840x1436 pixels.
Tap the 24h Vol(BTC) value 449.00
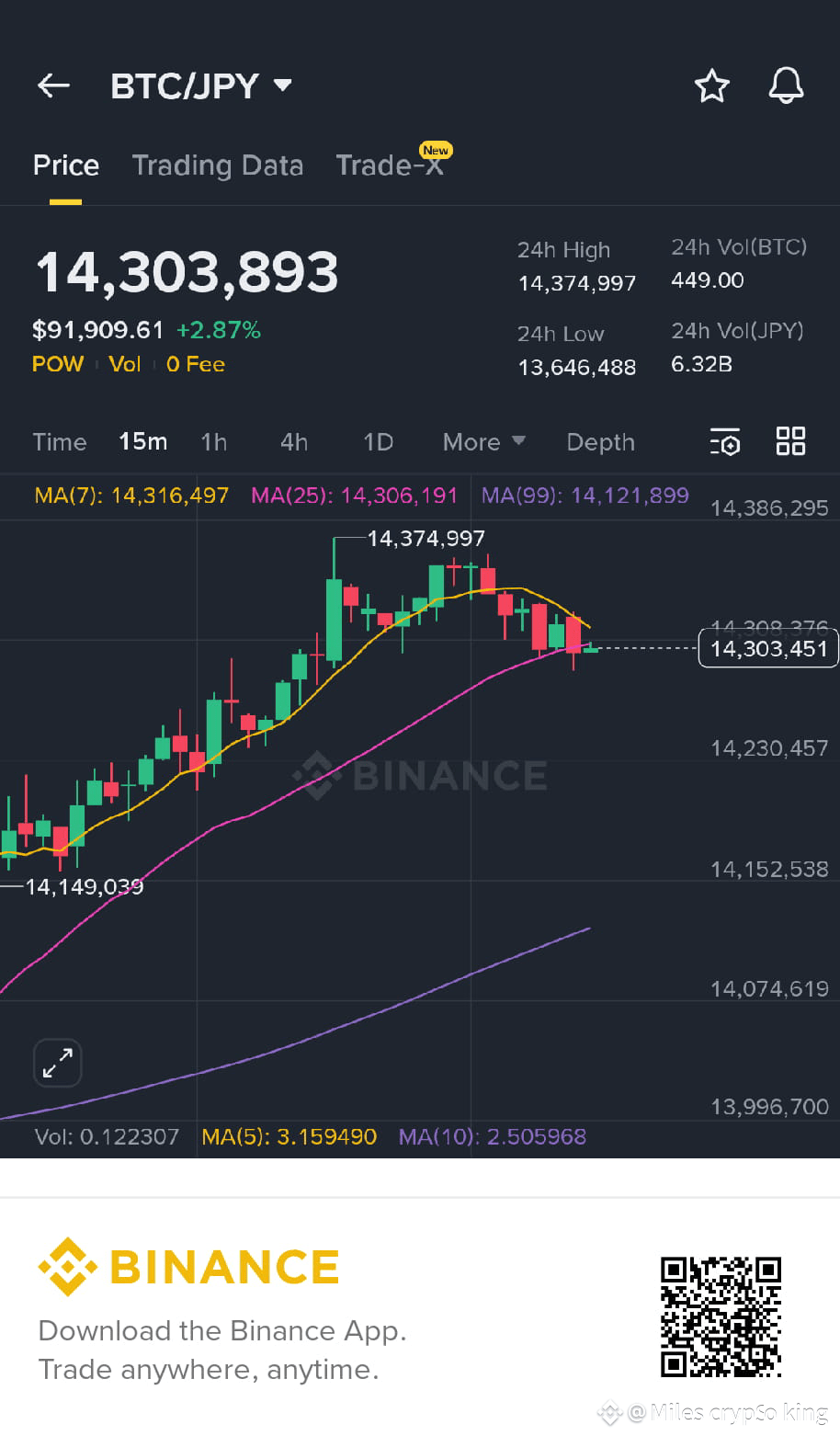pos(708,280)
